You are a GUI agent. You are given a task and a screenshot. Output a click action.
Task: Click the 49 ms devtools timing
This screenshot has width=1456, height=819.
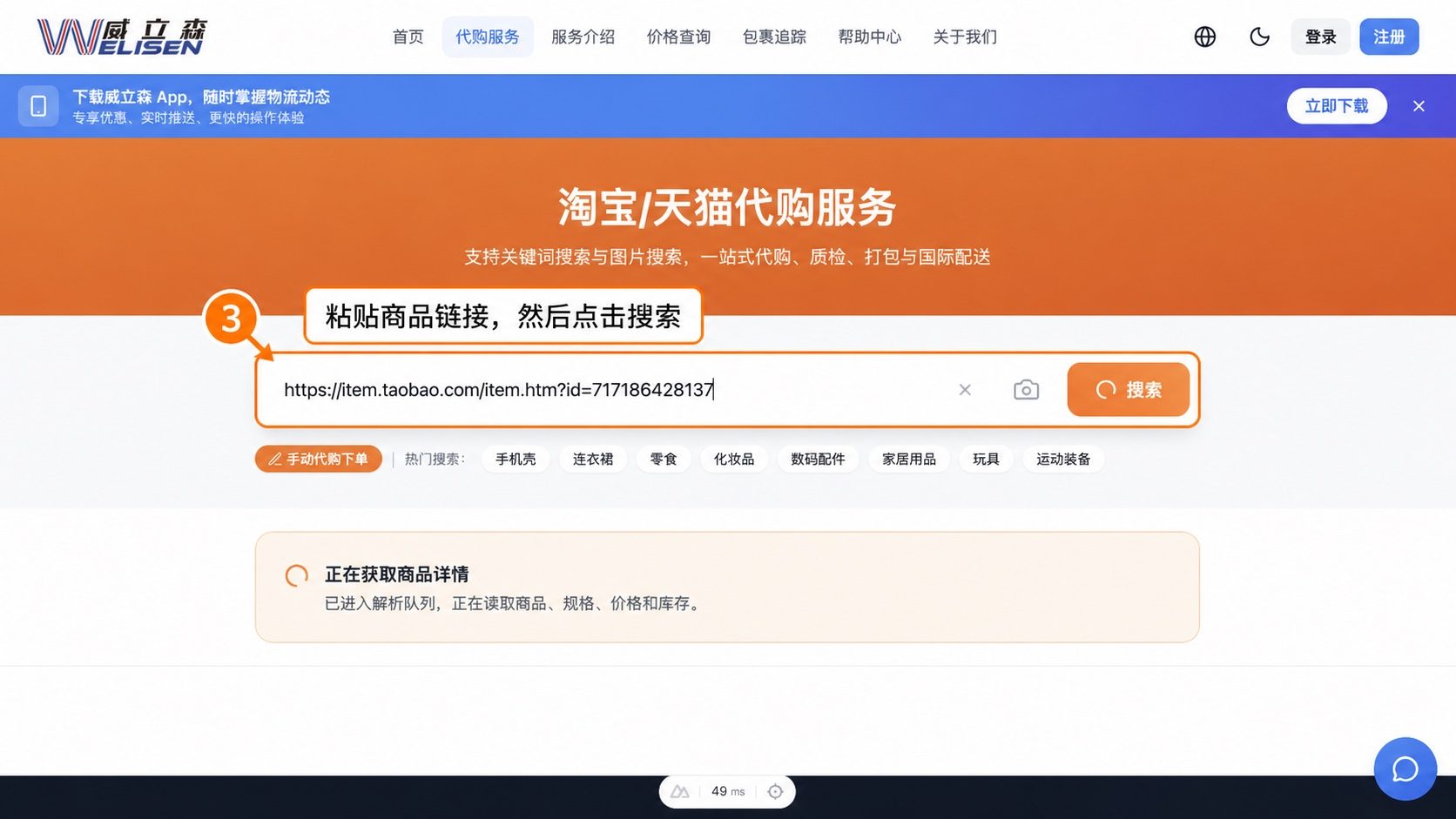click(x=728, y=792)
